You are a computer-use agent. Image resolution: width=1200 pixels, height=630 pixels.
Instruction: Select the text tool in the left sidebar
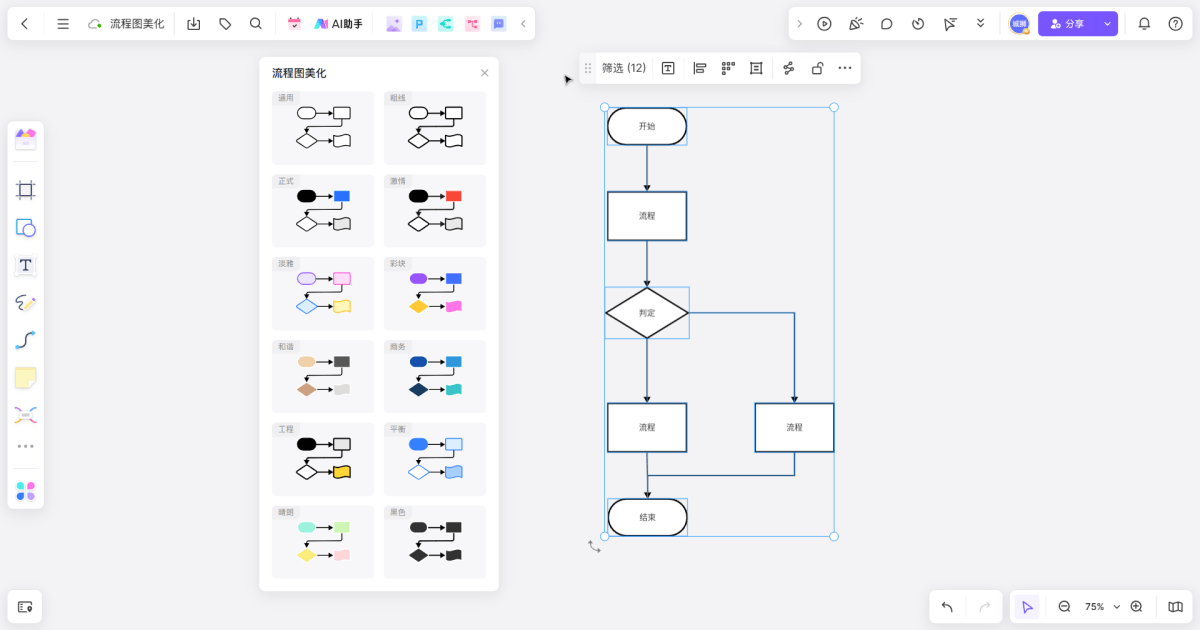[25, 265]
